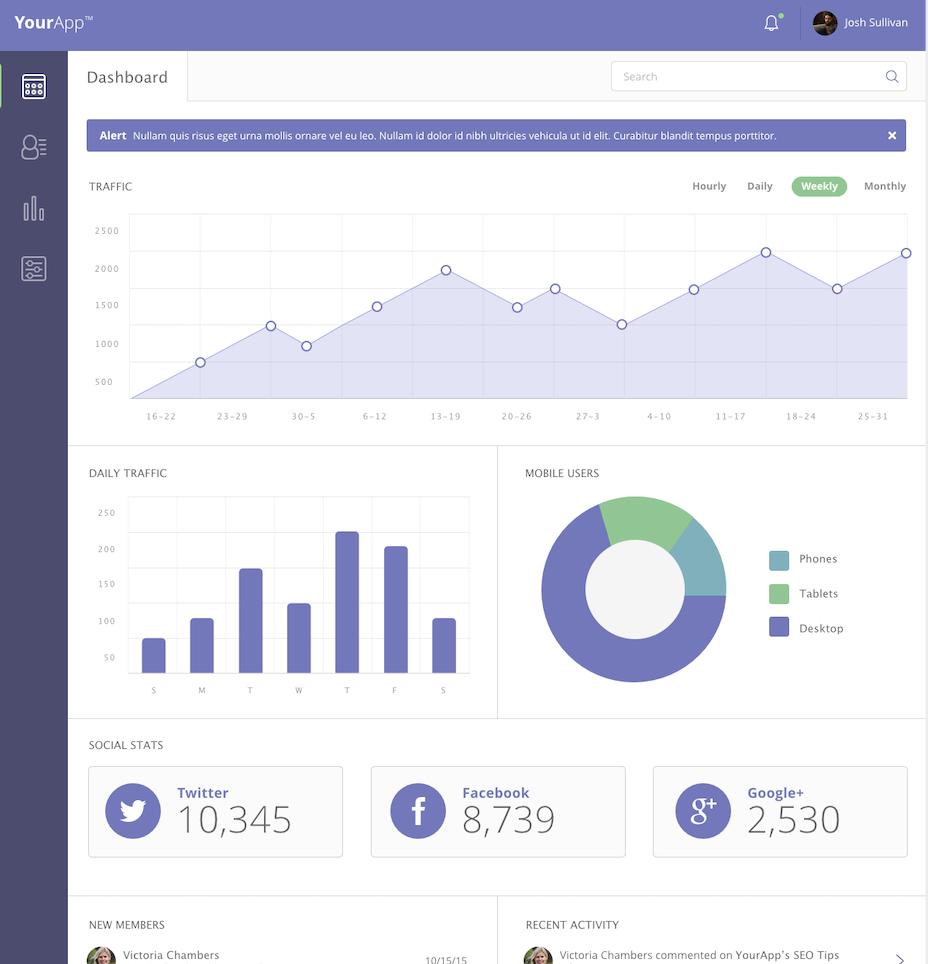Click the Phones color swatch in legend
The width and height of the screenshot is (928, 964).
(781, 559)
